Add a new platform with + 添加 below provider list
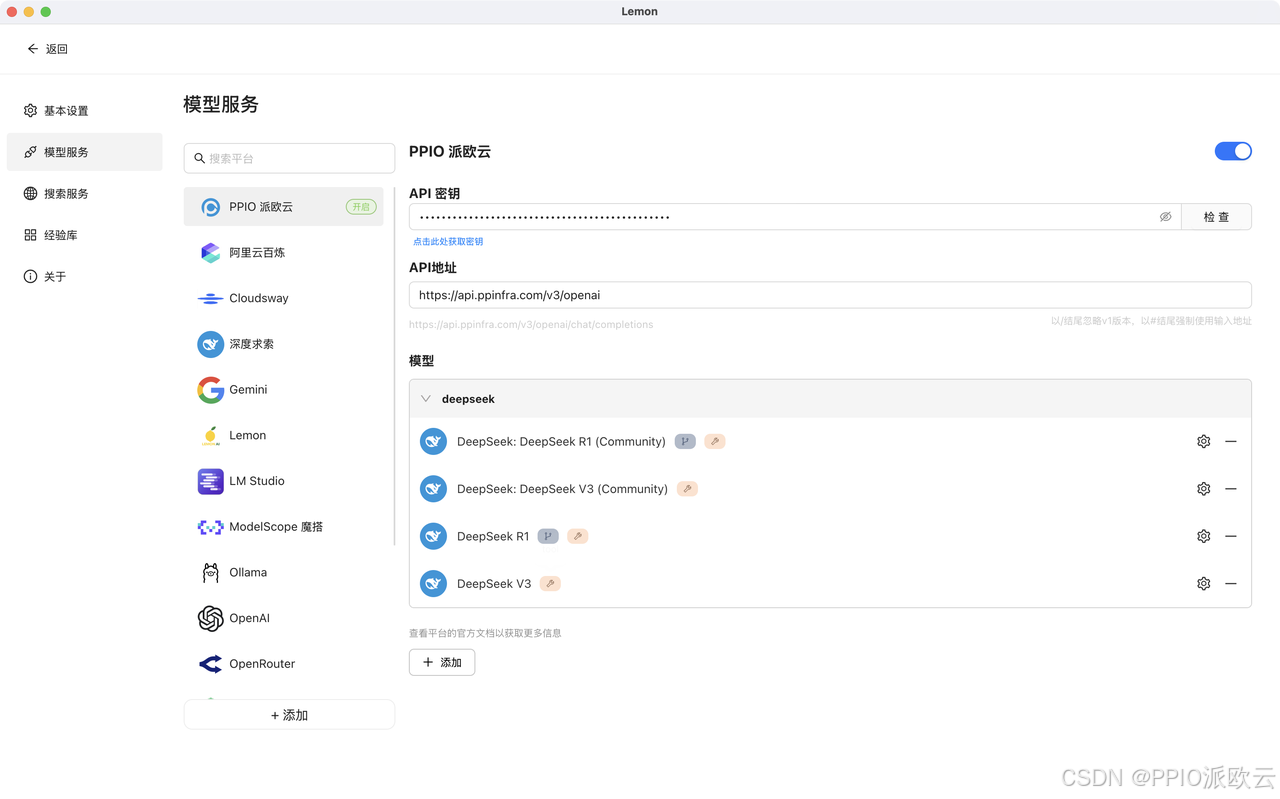The width and height of the screenshot is (1280, 799). (289, 715)
